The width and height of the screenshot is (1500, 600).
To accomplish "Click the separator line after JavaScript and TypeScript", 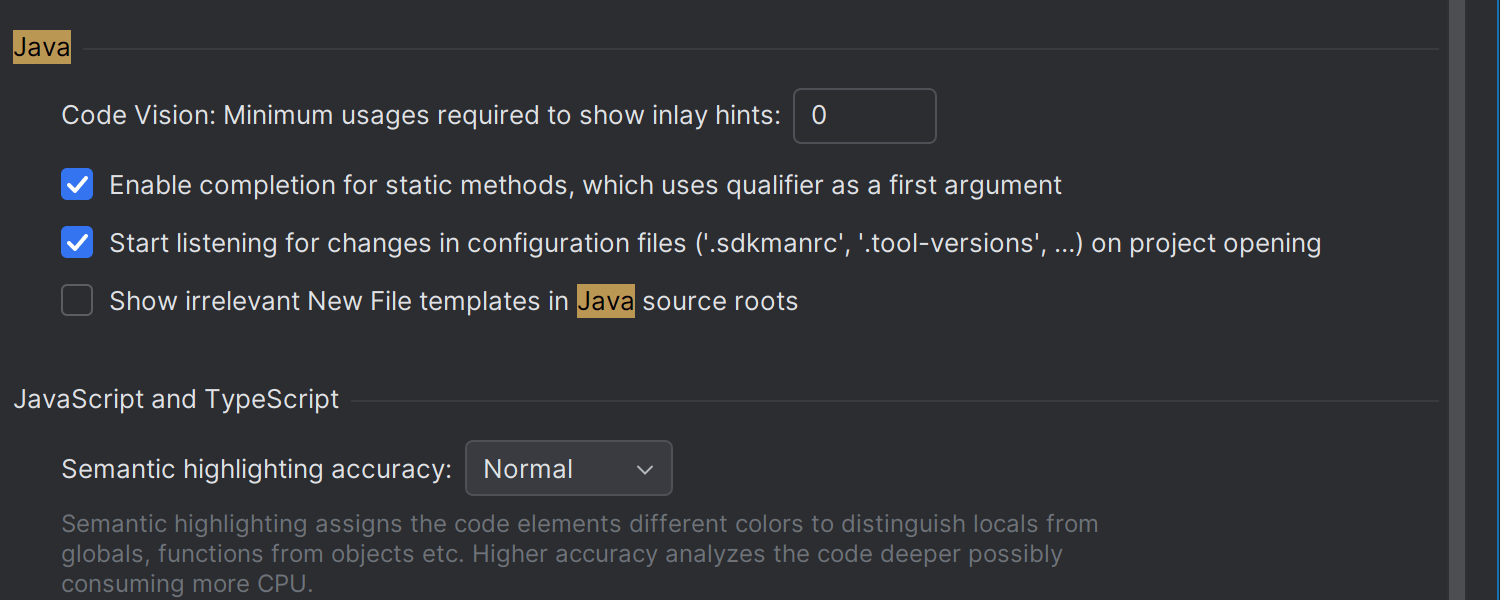I will point(890,401).
